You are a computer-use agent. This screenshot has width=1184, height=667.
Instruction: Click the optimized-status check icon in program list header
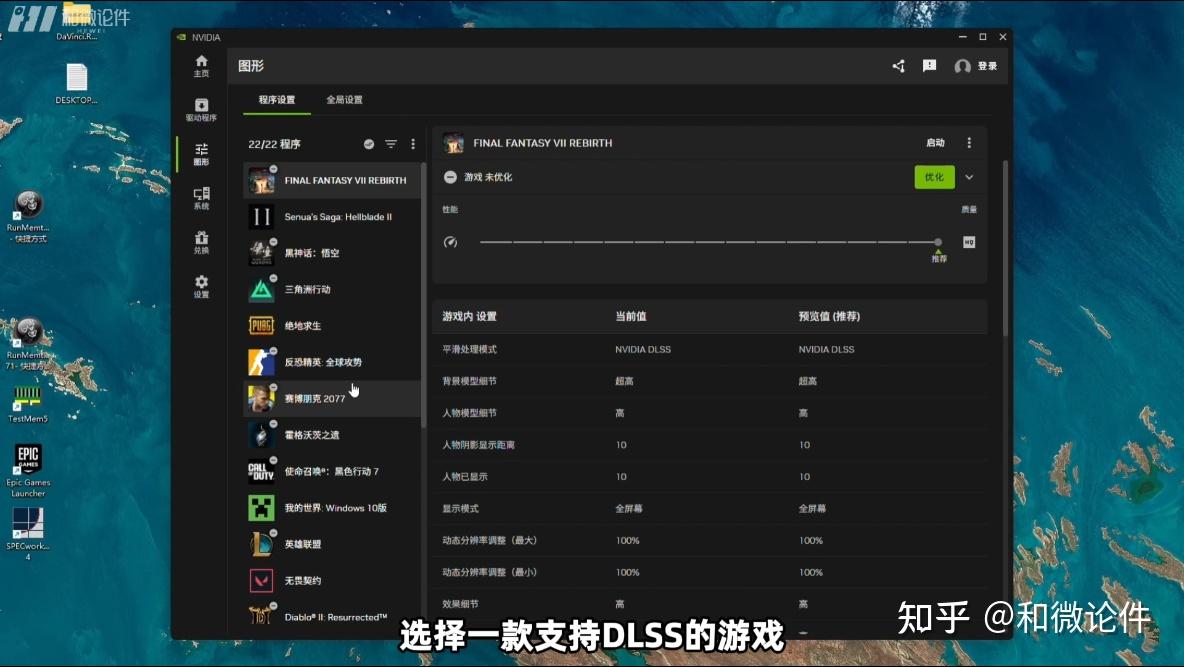pyautogui.click(x=368, y=144)
